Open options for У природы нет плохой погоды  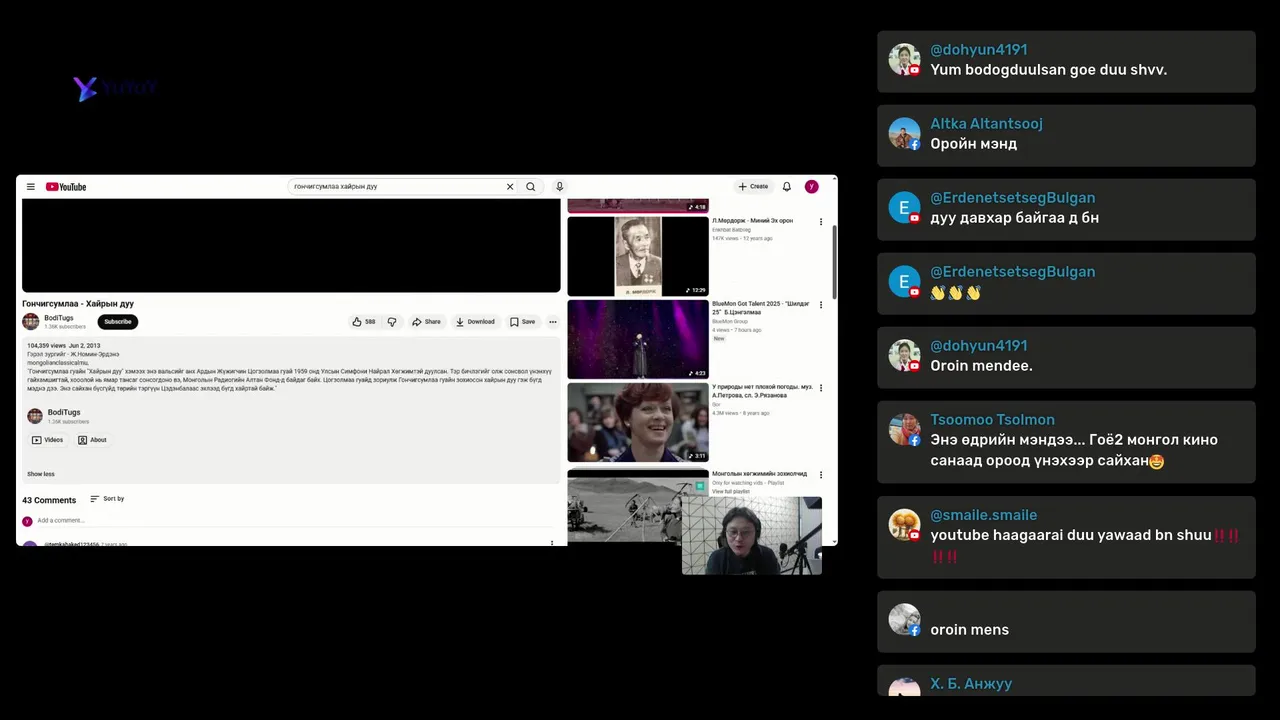(821, 388)
